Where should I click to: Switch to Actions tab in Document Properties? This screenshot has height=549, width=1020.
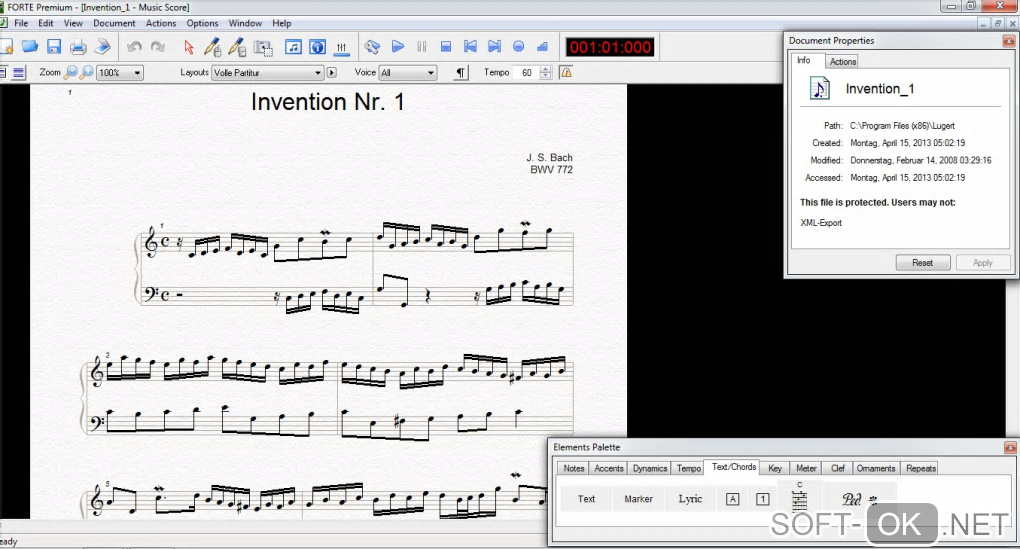tap(843, 62)
